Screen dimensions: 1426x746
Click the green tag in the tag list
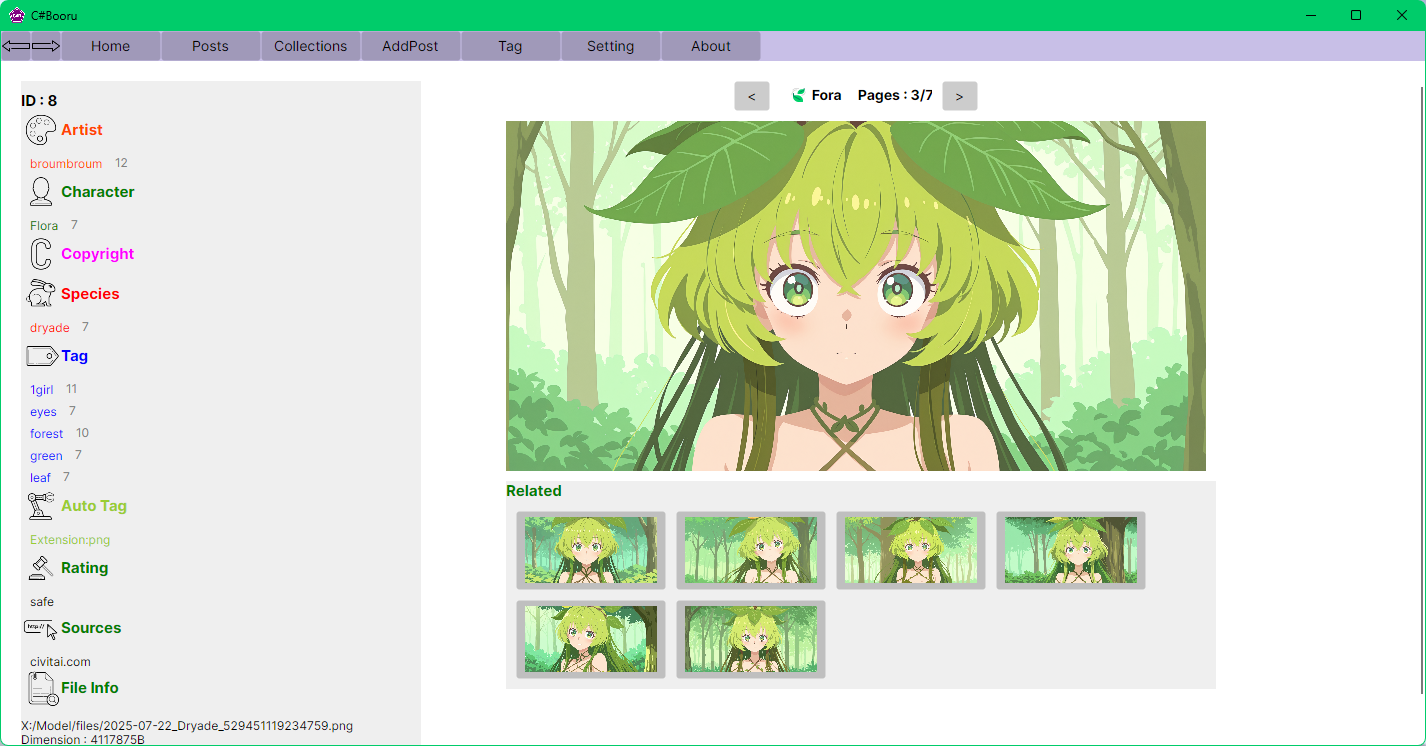tap(46, 456)
